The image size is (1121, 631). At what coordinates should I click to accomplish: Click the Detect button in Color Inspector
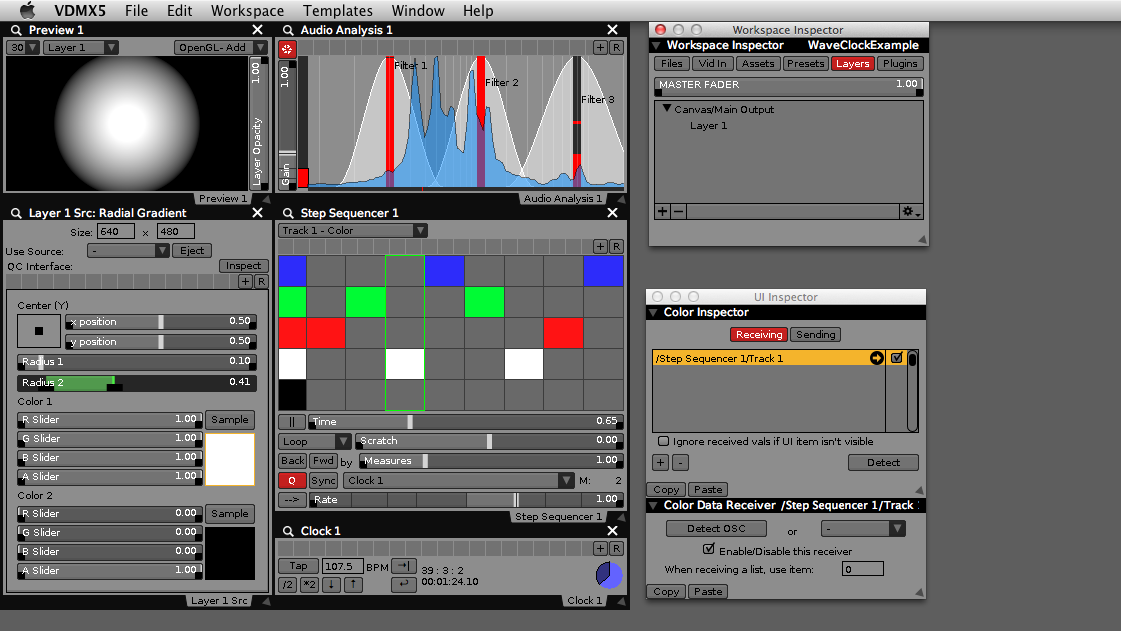[x=883, y=462]
